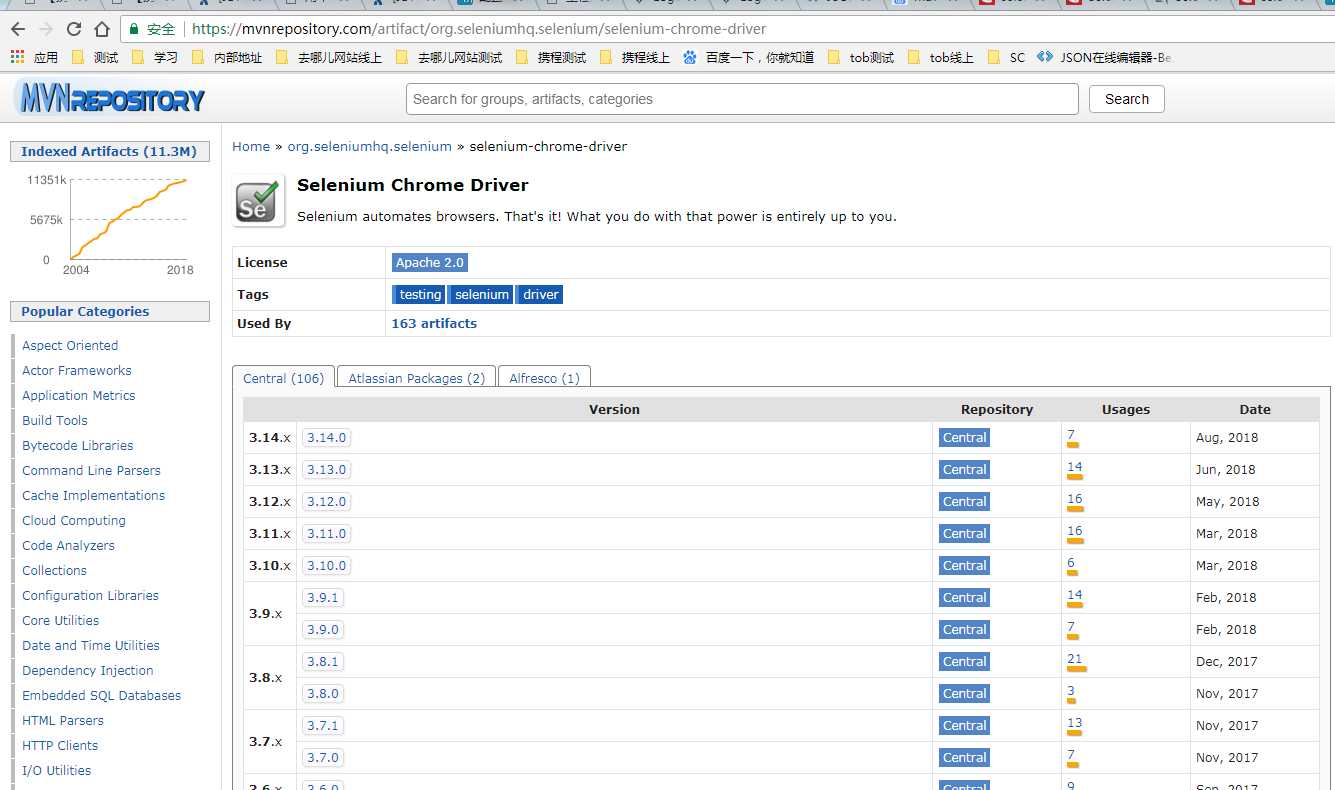Open the 测试 bookmark folder
The height and width of the screenshot is (790, 1335).
click(95, 57)
